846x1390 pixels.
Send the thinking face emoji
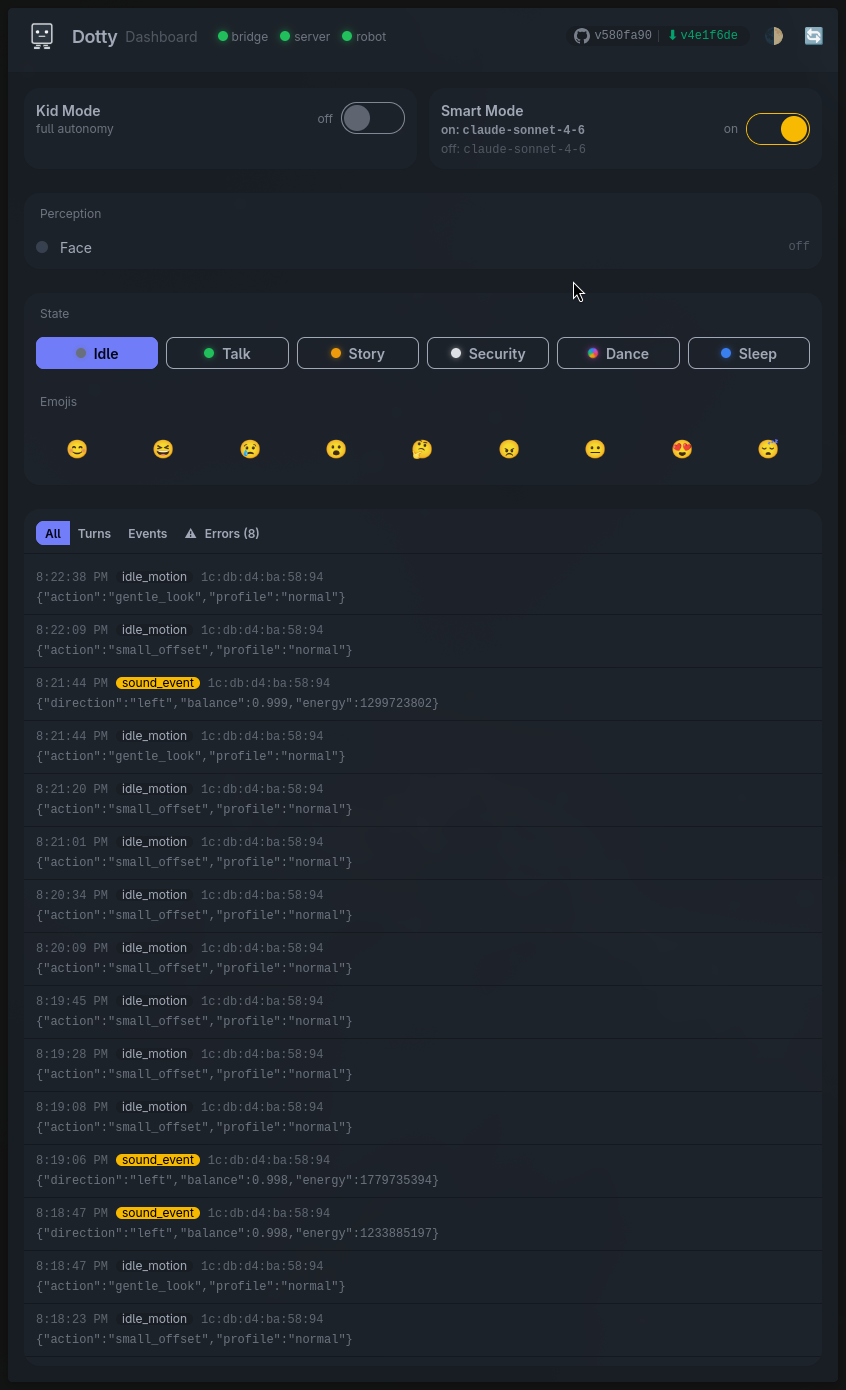(422, 449)
